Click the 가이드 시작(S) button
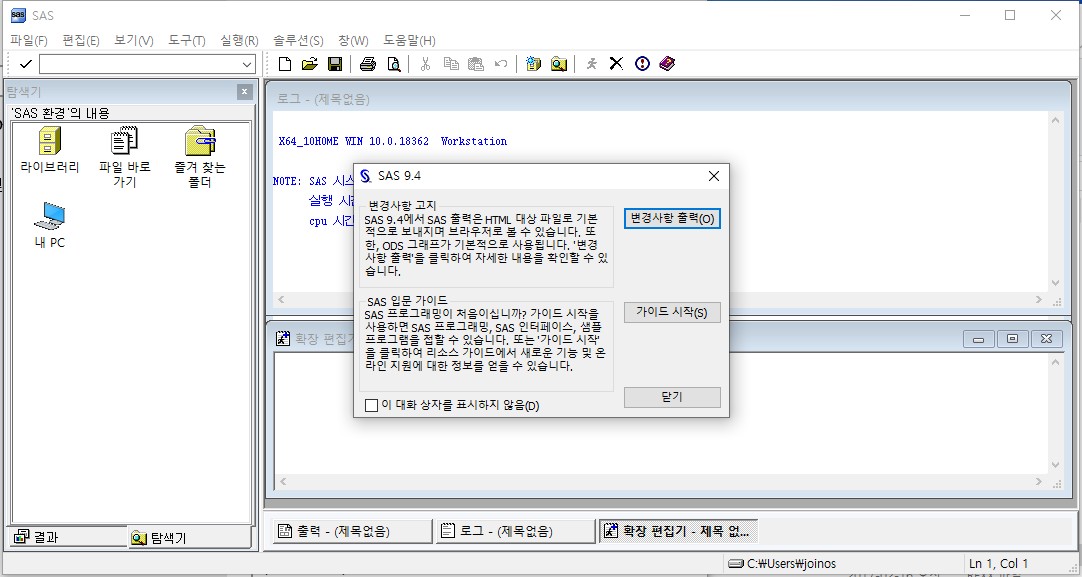This screenshot has height=577, width=1082. tap(672, 313)
